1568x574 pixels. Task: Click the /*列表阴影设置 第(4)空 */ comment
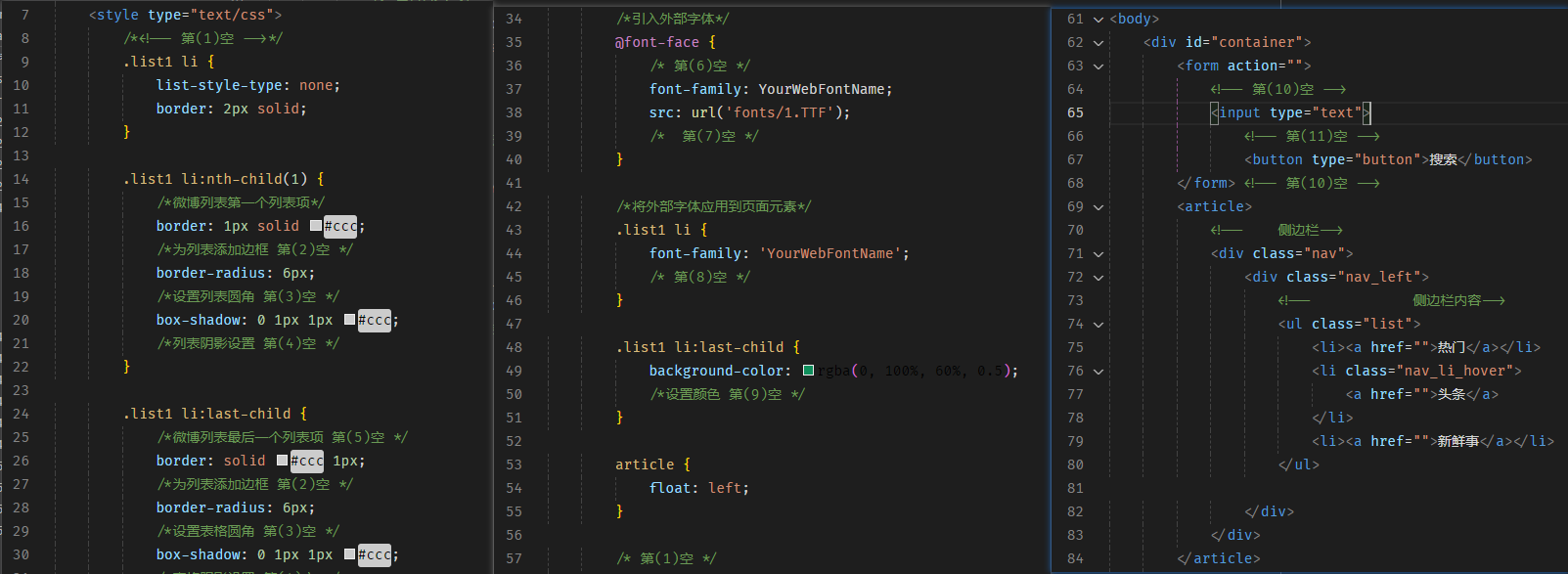coord(248,343)
